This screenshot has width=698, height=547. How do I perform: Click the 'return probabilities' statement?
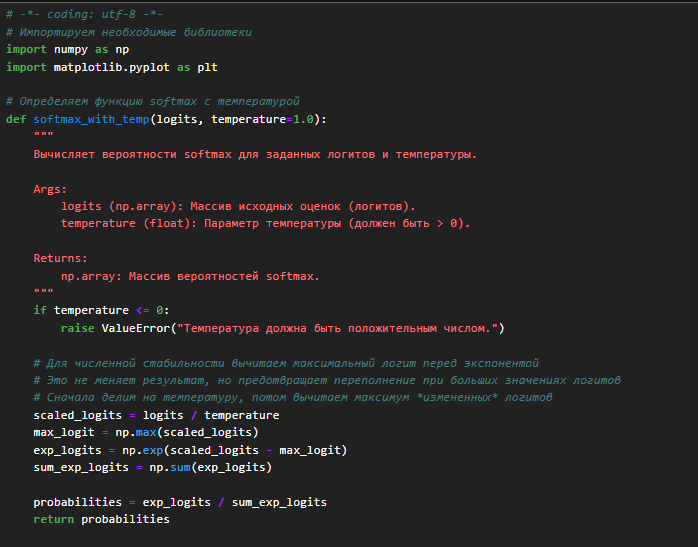(x=101, y=519)
